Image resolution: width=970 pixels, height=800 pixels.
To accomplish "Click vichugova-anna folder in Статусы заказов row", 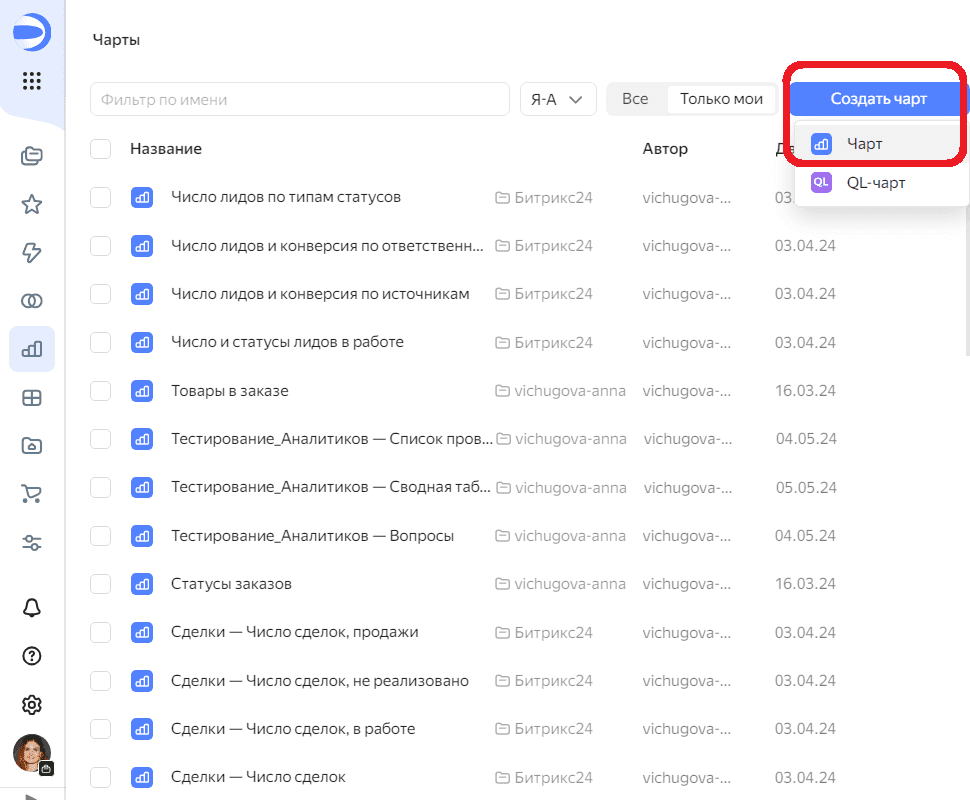I will 560,584.
